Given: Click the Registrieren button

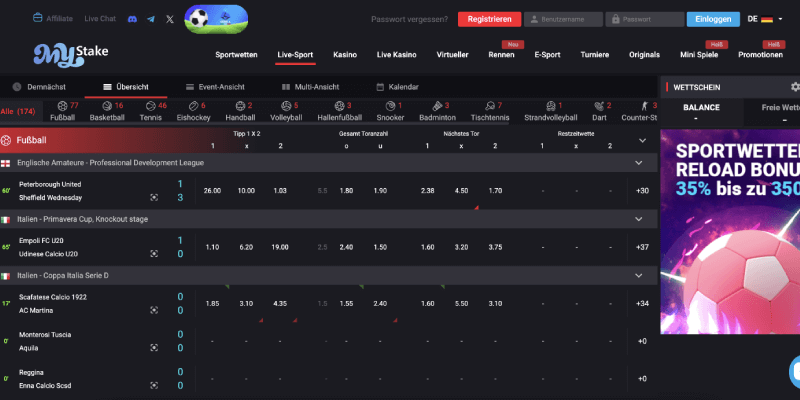Looking at the screenshot, I should pos(489,19).
